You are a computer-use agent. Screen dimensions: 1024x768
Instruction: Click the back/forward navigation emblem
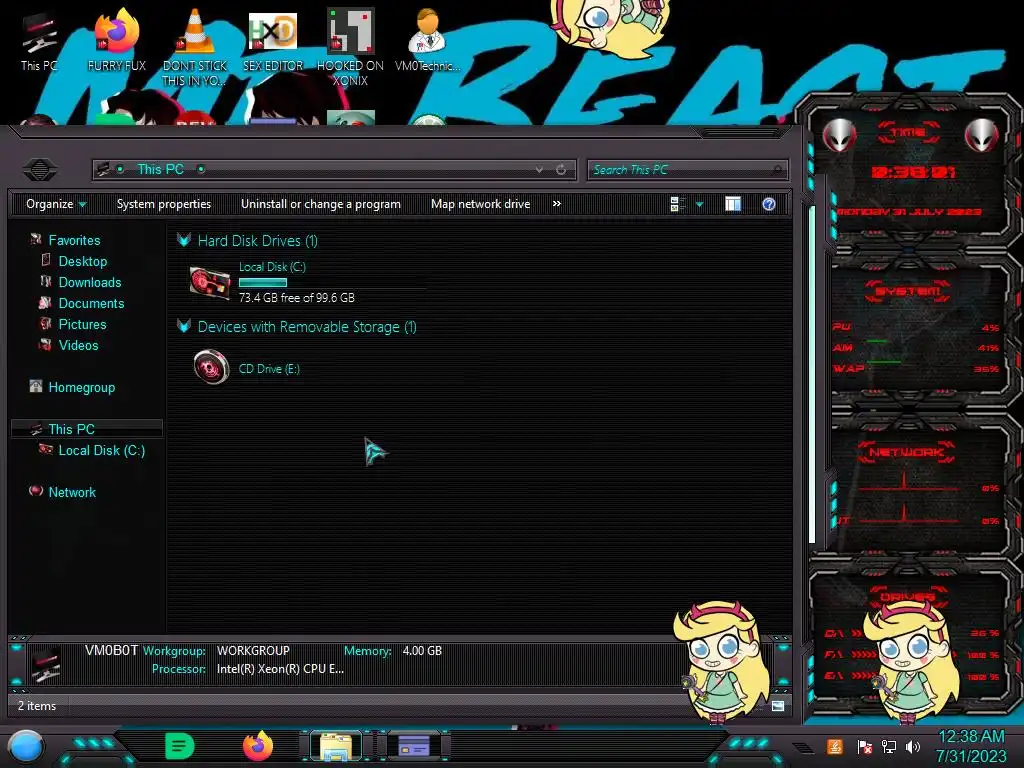(x=39, y=170)
